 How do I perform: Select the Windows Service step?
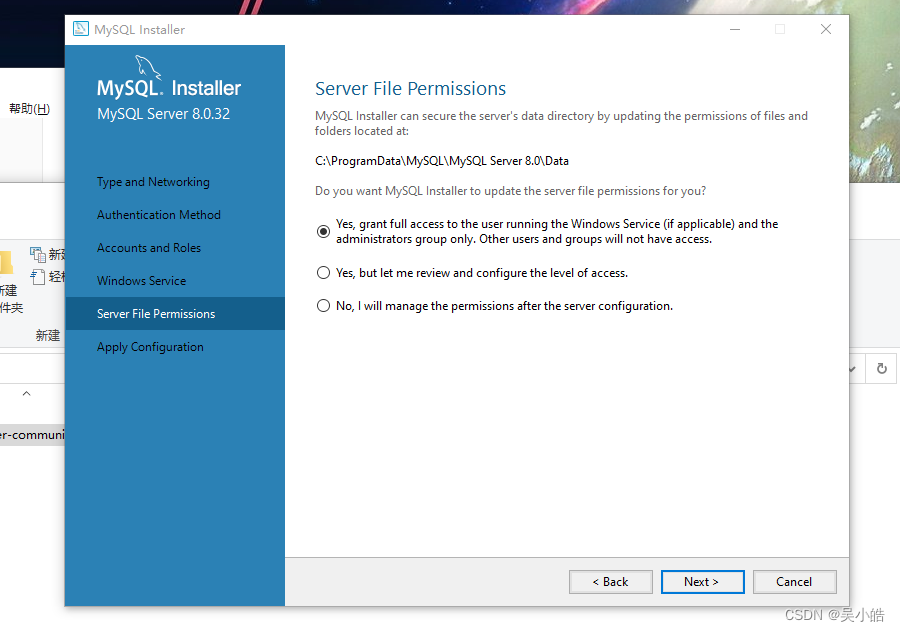click(x=142, y=281)
